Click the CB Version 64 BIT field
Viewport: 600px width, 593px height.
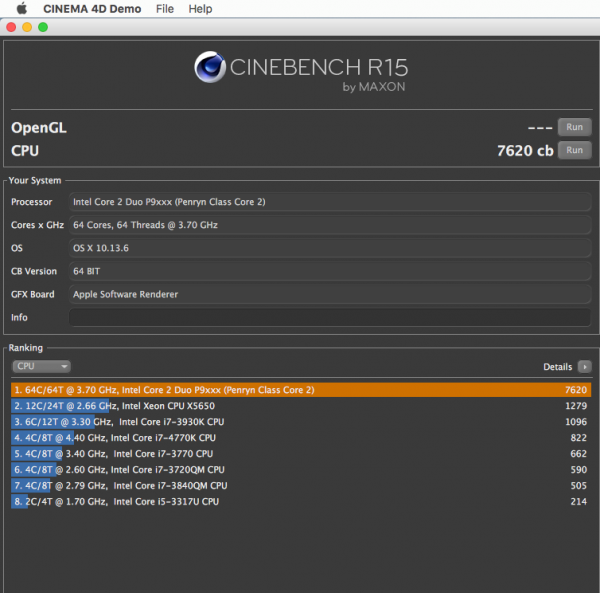(330, 271)
